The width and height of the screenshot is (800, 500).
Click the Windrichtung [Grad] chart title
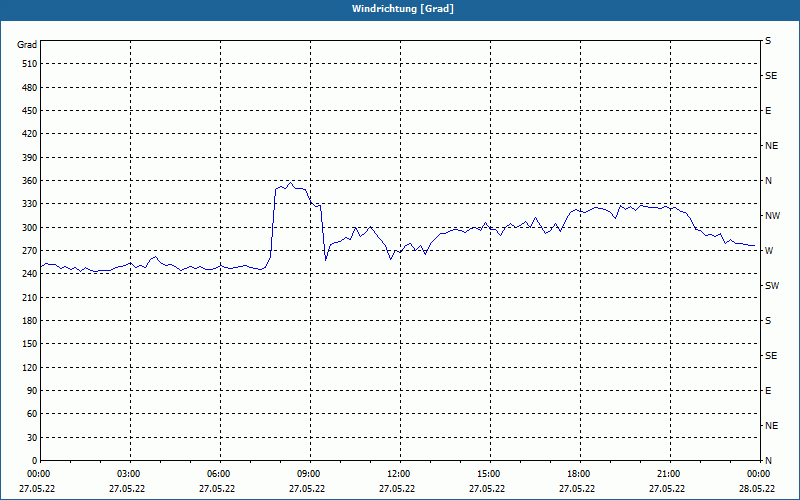403,9
